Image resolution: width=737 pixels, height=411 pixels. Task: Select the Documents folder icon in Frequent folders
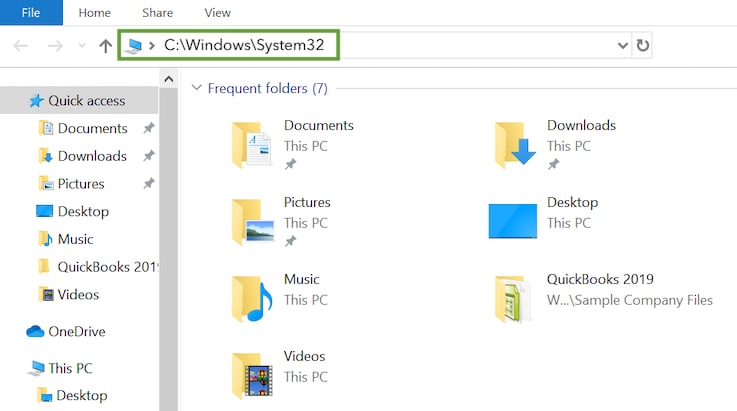click(252, 145)
